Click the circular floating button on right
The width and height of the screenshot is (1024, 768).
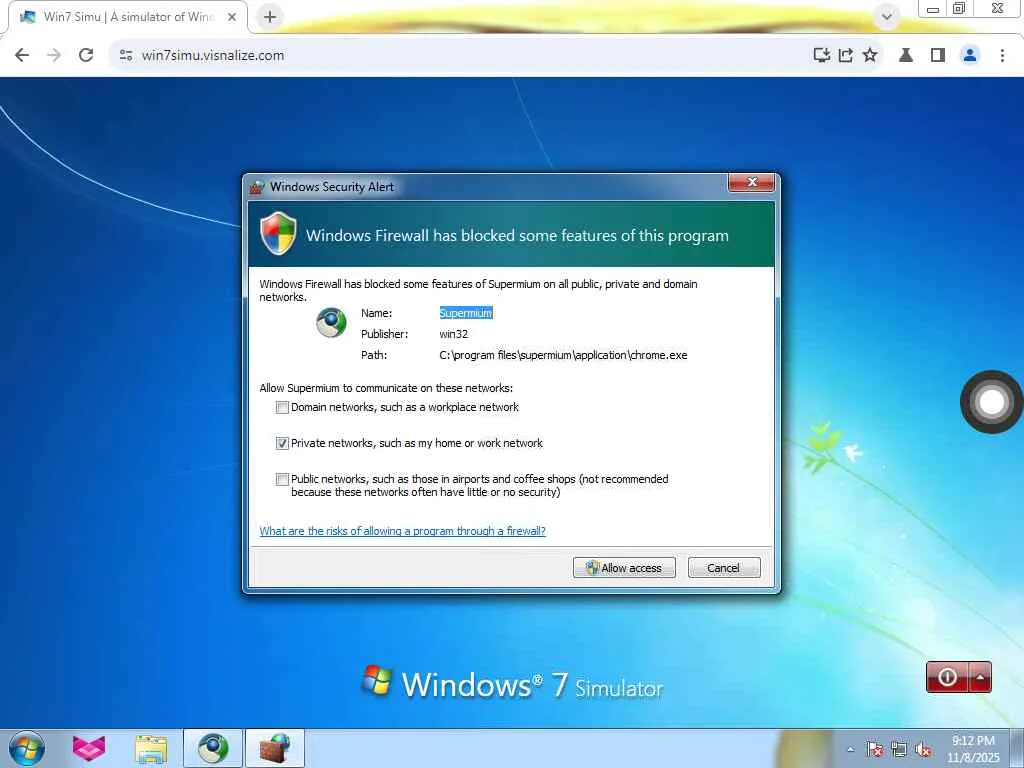[x=991, y=402]
